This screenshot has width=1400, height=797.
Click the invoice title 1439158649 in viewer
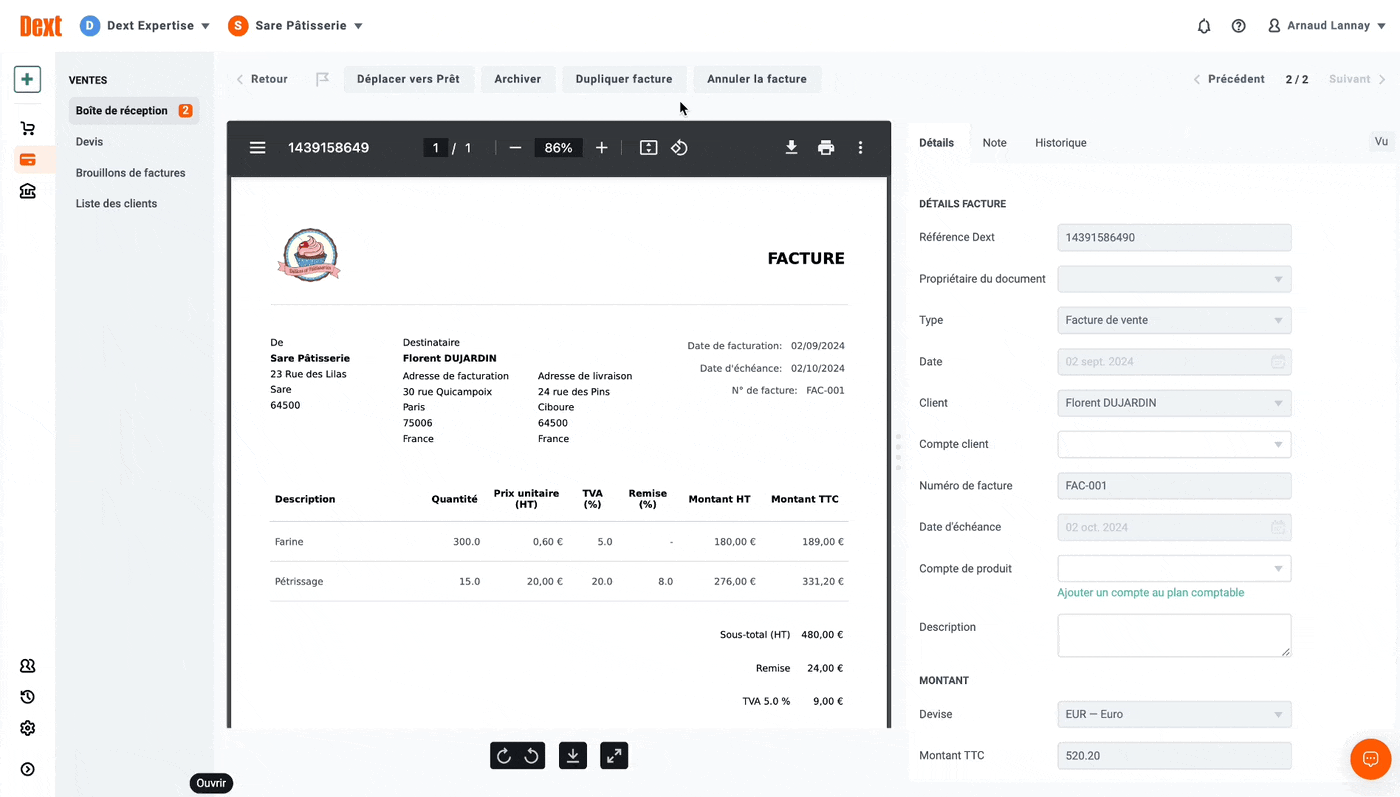(329, 148)
